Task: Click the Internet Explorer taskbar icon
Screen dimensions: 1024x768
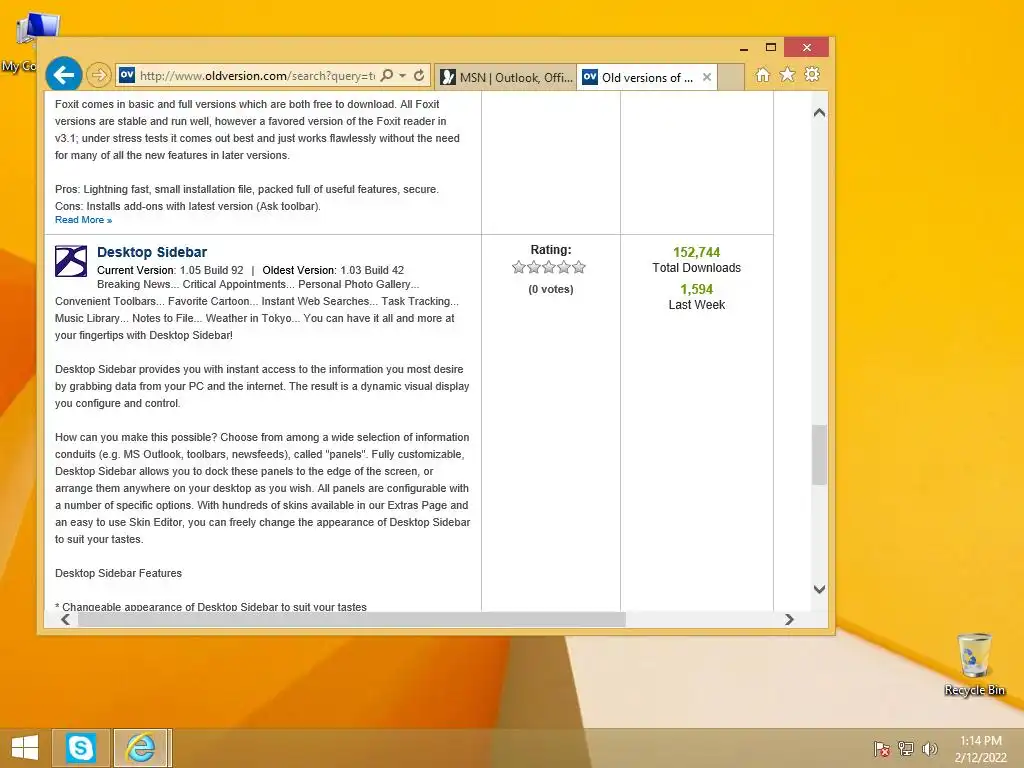Action: coord(142,748)
